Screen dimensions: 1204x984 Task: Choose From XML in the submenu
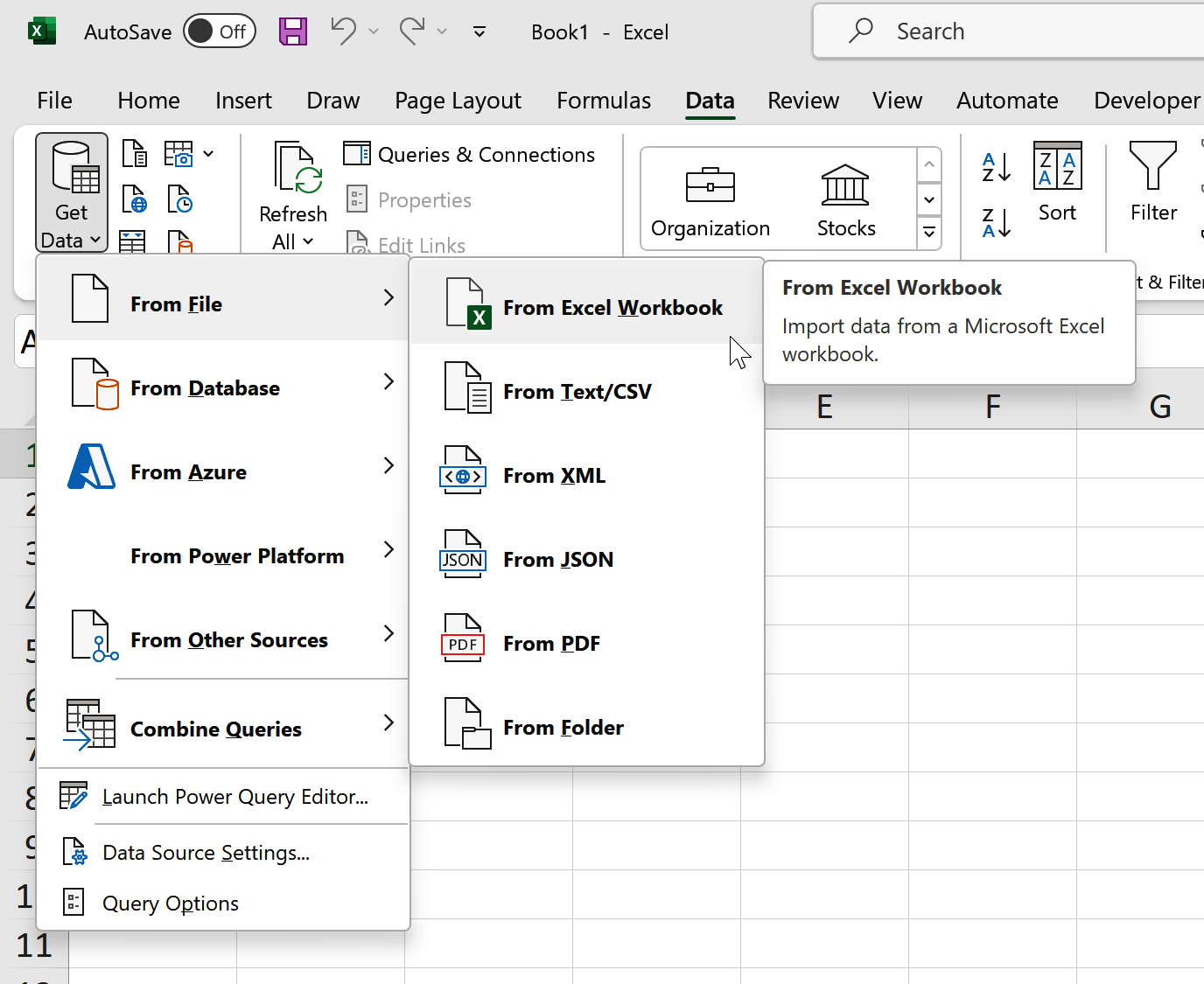(587, 474)
